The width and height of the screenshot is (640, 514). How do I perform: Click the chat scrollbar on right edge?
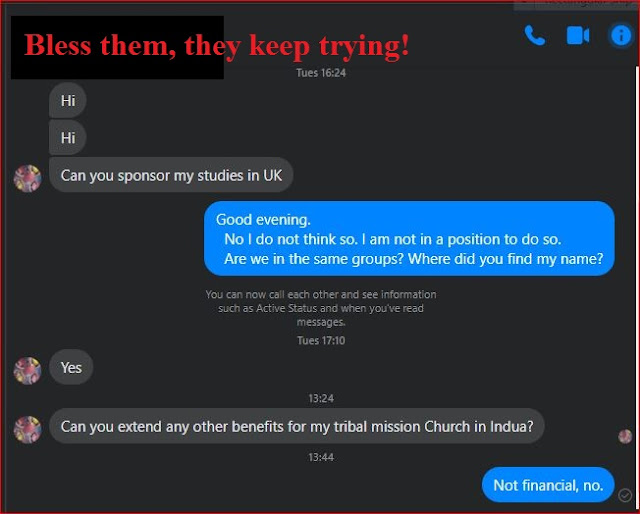tap(637, 286)
